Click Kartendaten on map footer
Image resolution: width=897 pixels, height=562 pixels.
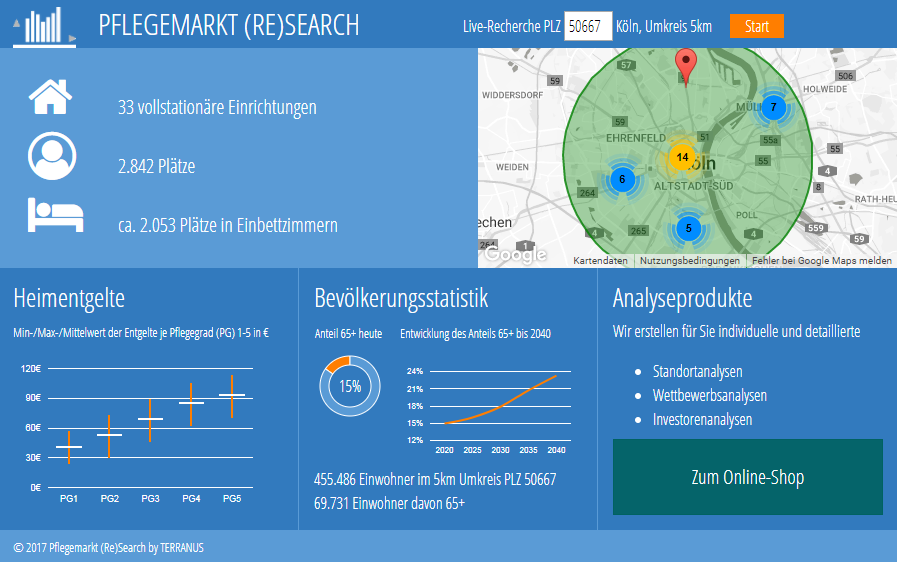(x=601, y=261)
